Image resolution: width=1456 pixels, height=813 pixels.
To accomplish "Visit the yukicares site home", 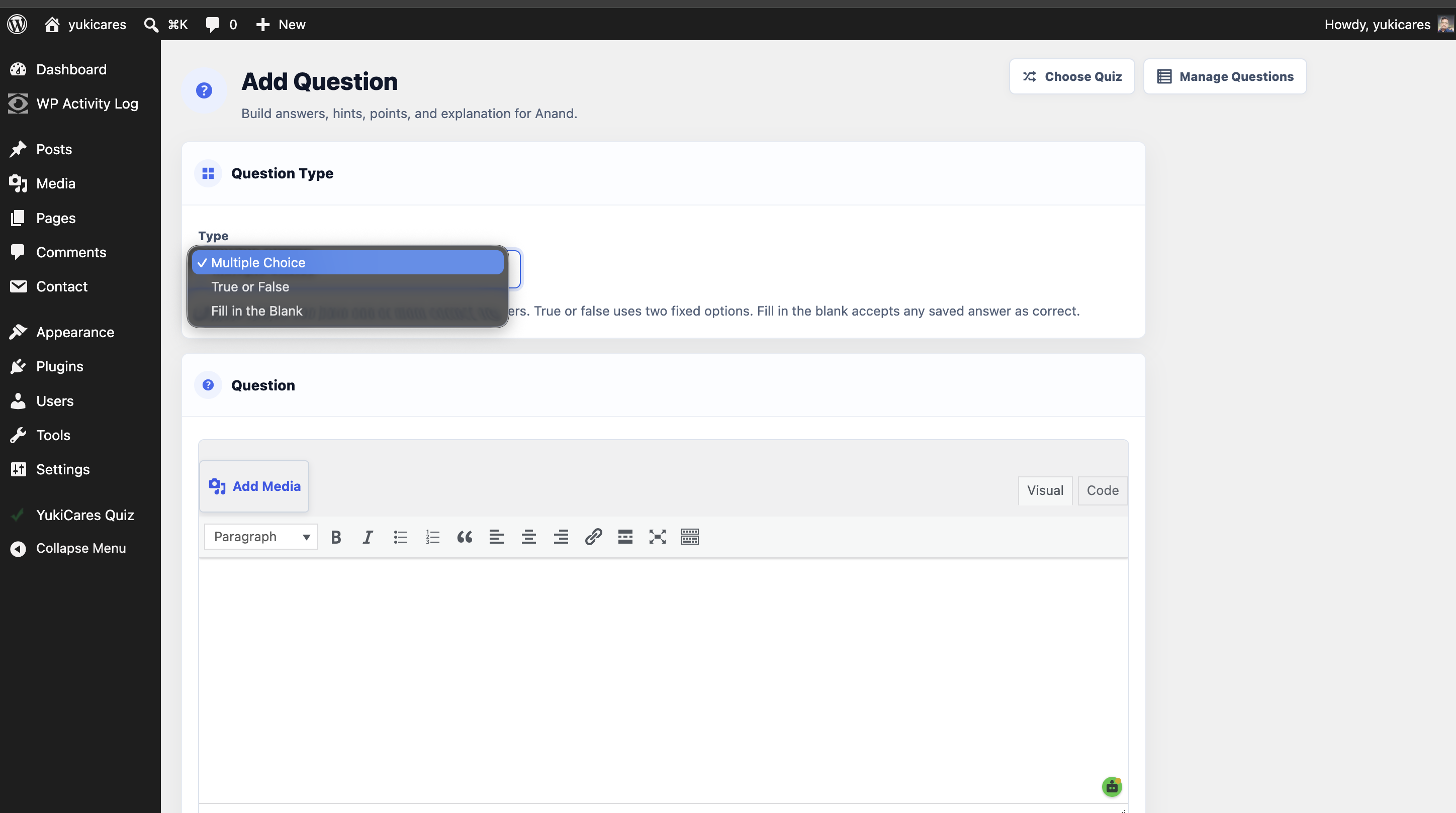I will (85, 24).
